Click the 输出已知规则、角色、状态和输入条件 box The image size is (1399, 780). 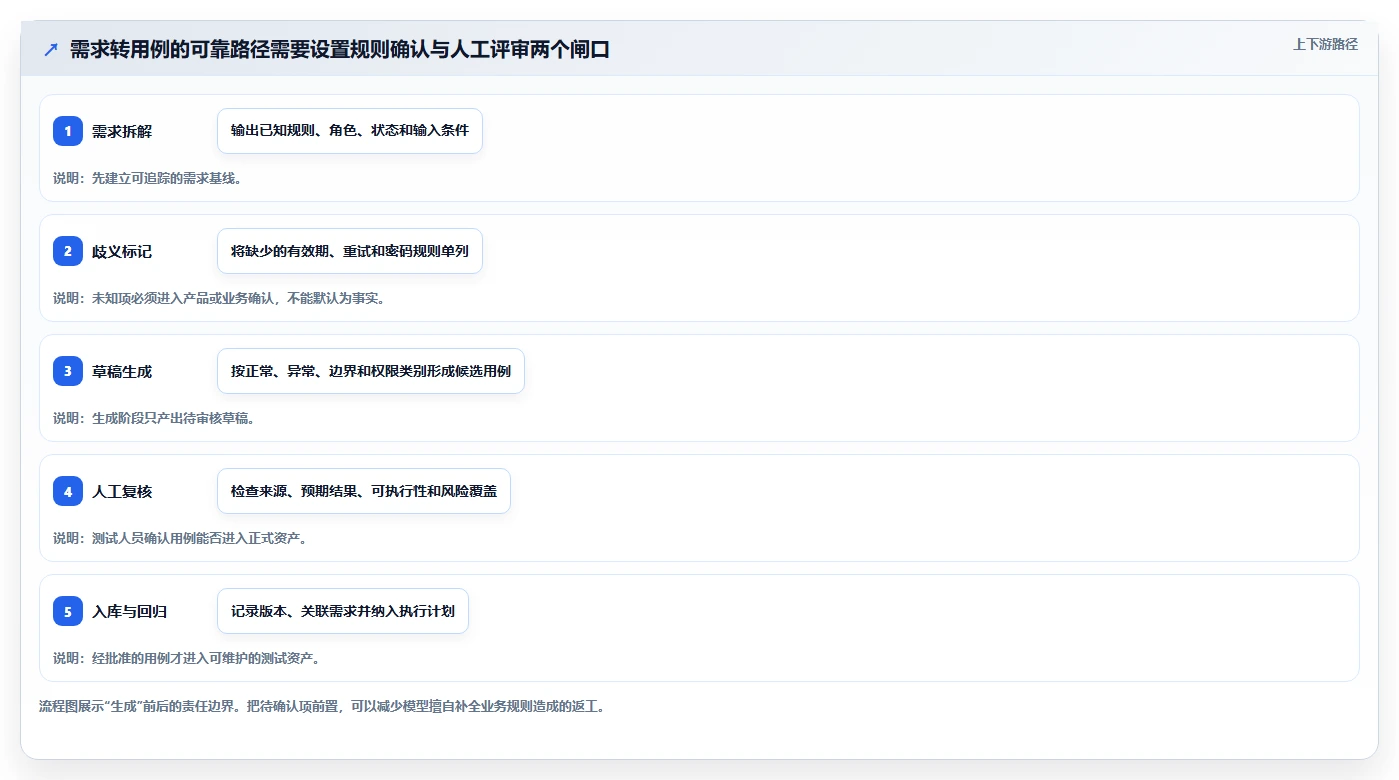(x=350, y=131)
